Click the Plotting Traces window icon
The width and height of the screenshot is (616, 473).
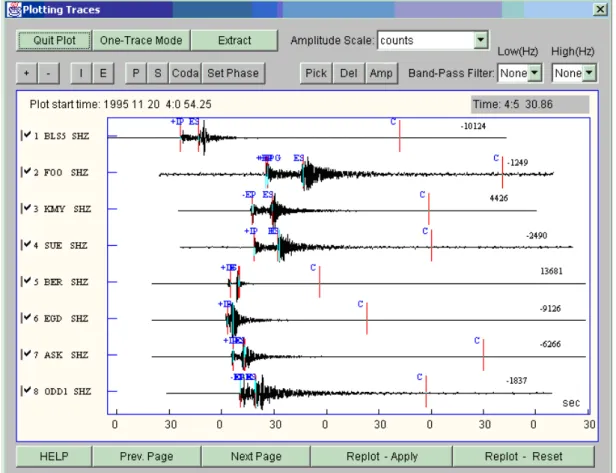pyautogui.click(x=14, y=9)
